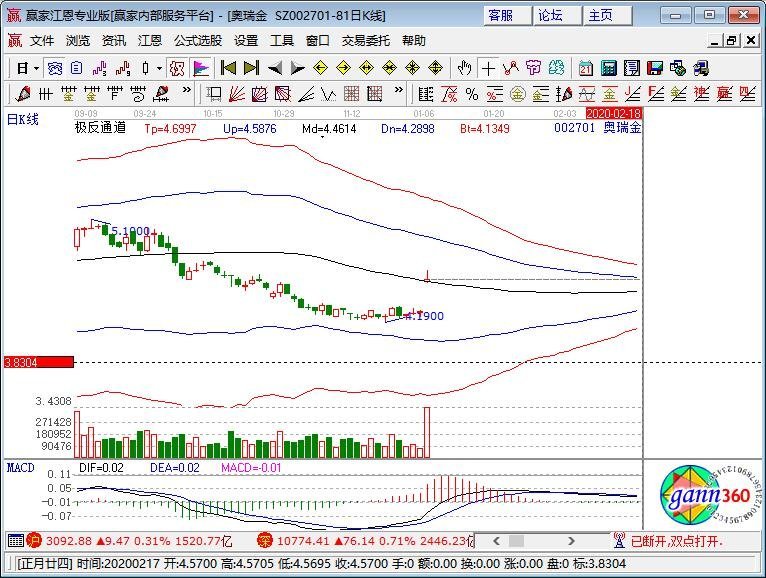Screen dimensions: 766x578
Task: Select the zigzag line tool
Action: pyautogui.click(x=328, y=93)
